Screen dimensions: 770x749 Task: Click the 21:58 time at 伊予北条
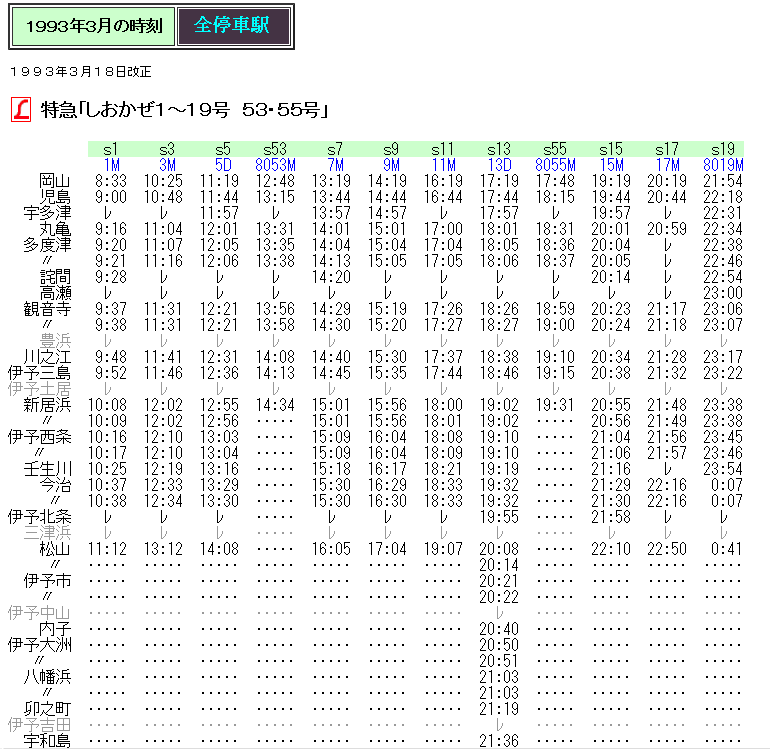[611, 517]
